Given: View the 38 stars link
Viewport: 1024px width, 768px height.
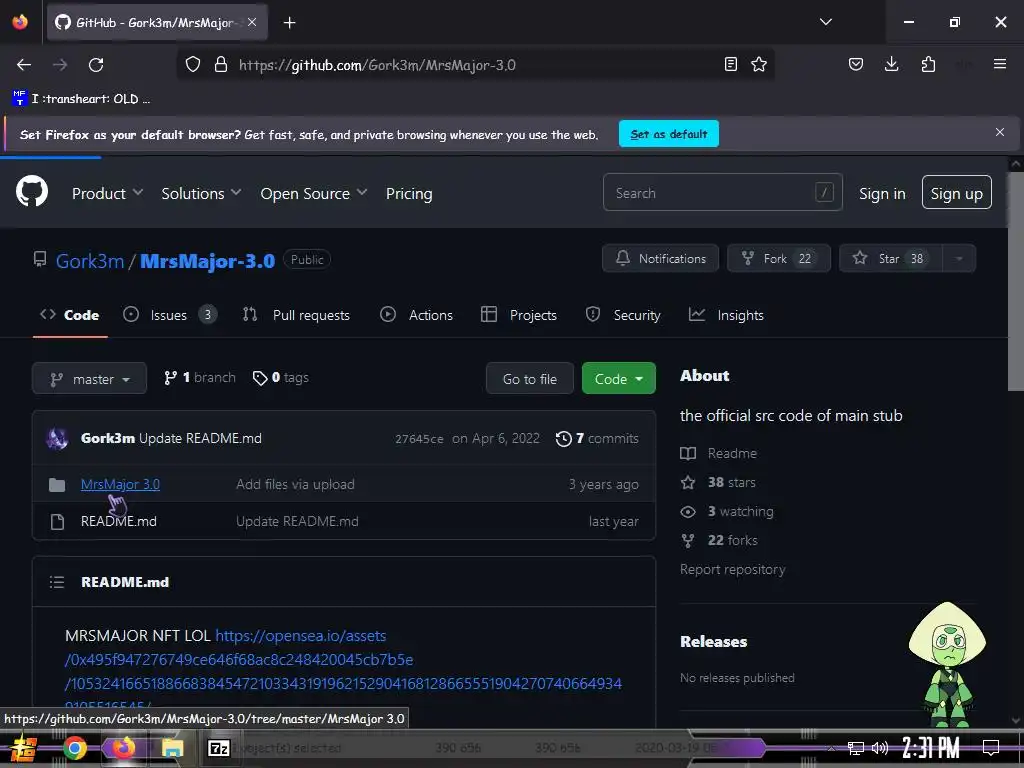Looking at the screenshot, I should pyautogui.click(x=718, y=482).
